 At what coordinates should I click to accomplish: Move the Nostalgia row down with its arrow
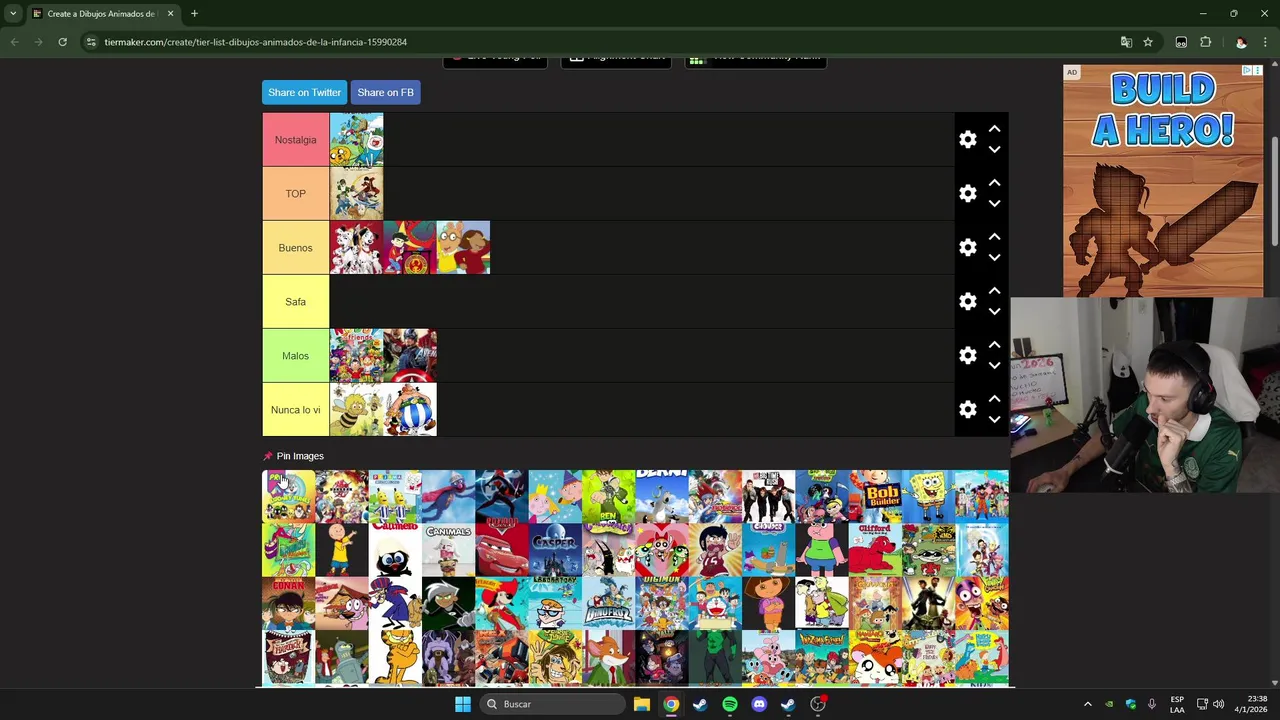click(994, 150)
